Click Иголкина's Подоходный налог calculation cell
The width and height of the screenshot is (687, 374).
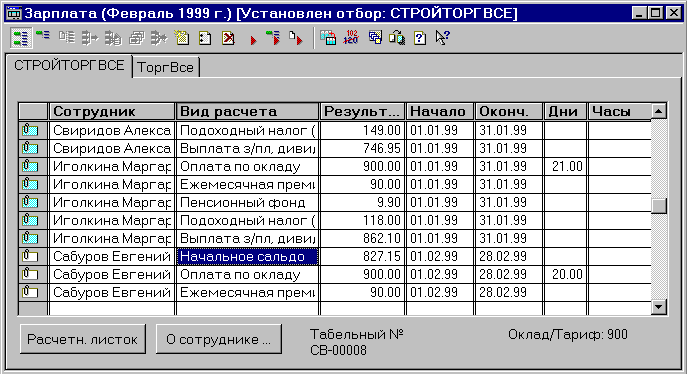pos(247,220)
